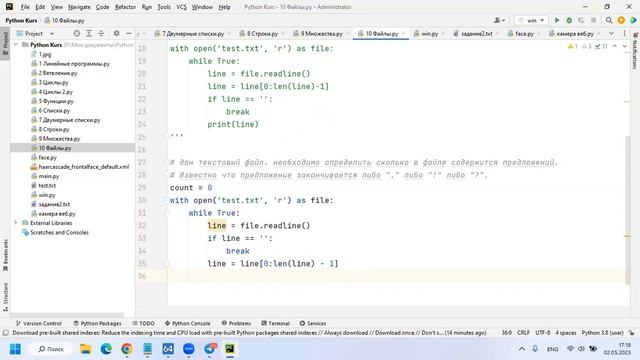
Task: Open the win run configuration dropdown
Action: 531,20
